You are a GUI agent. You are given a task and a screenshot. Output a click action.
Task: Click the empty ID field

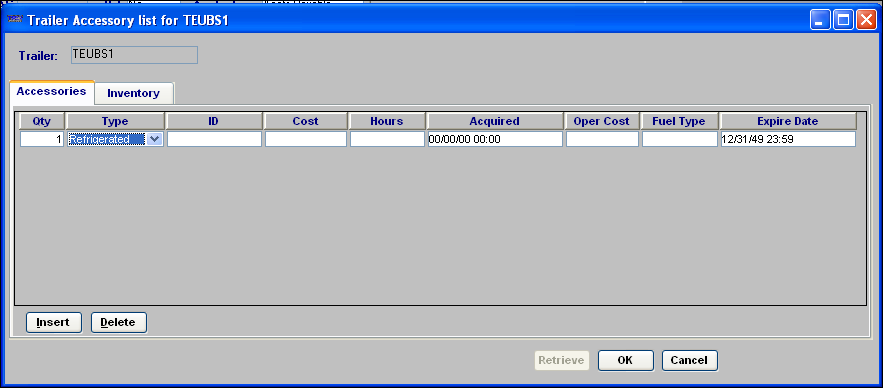click(x=214, y=139)
